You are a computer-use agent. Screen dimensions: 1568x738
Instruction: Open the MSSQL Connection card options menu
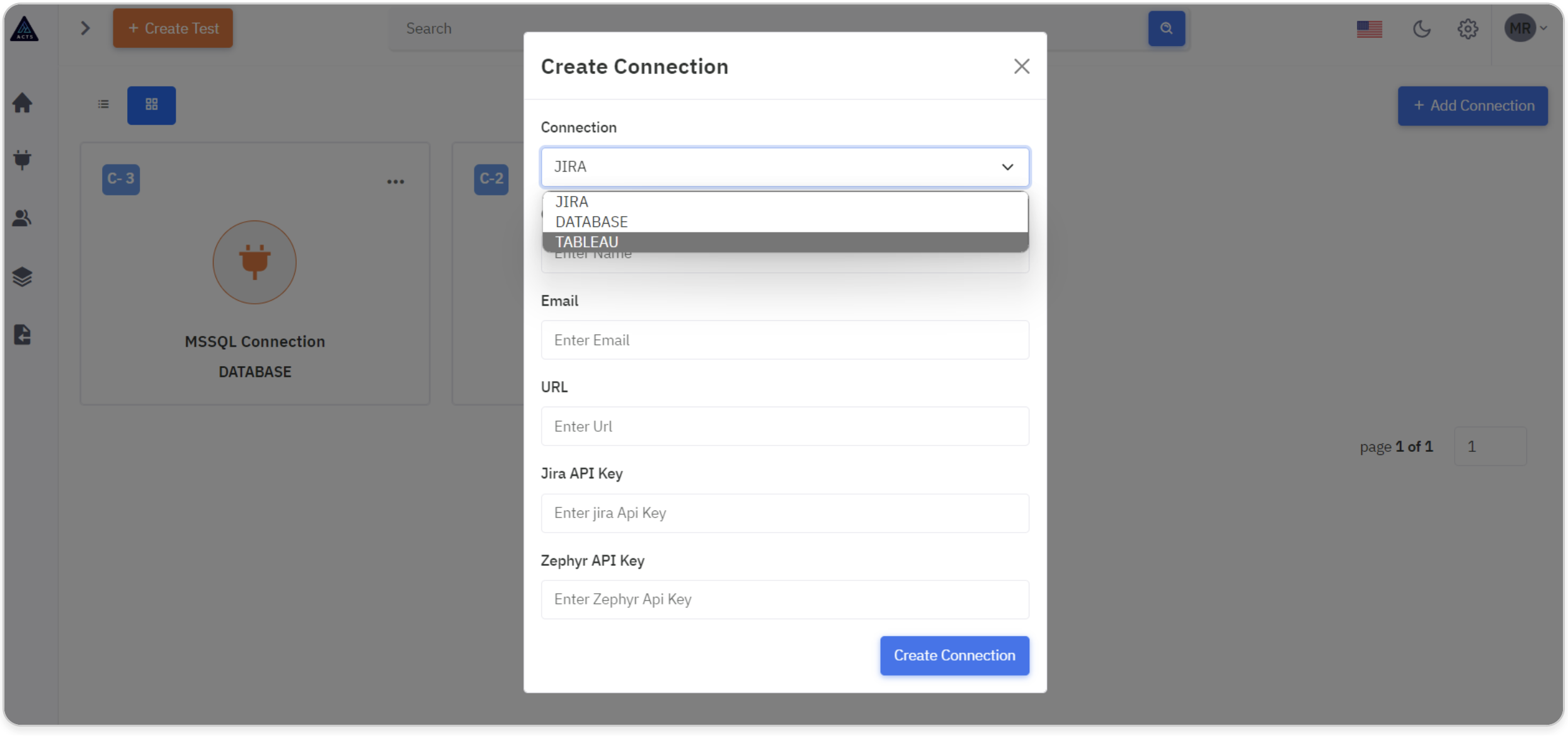pyautogui.click(x=396, y=182)
